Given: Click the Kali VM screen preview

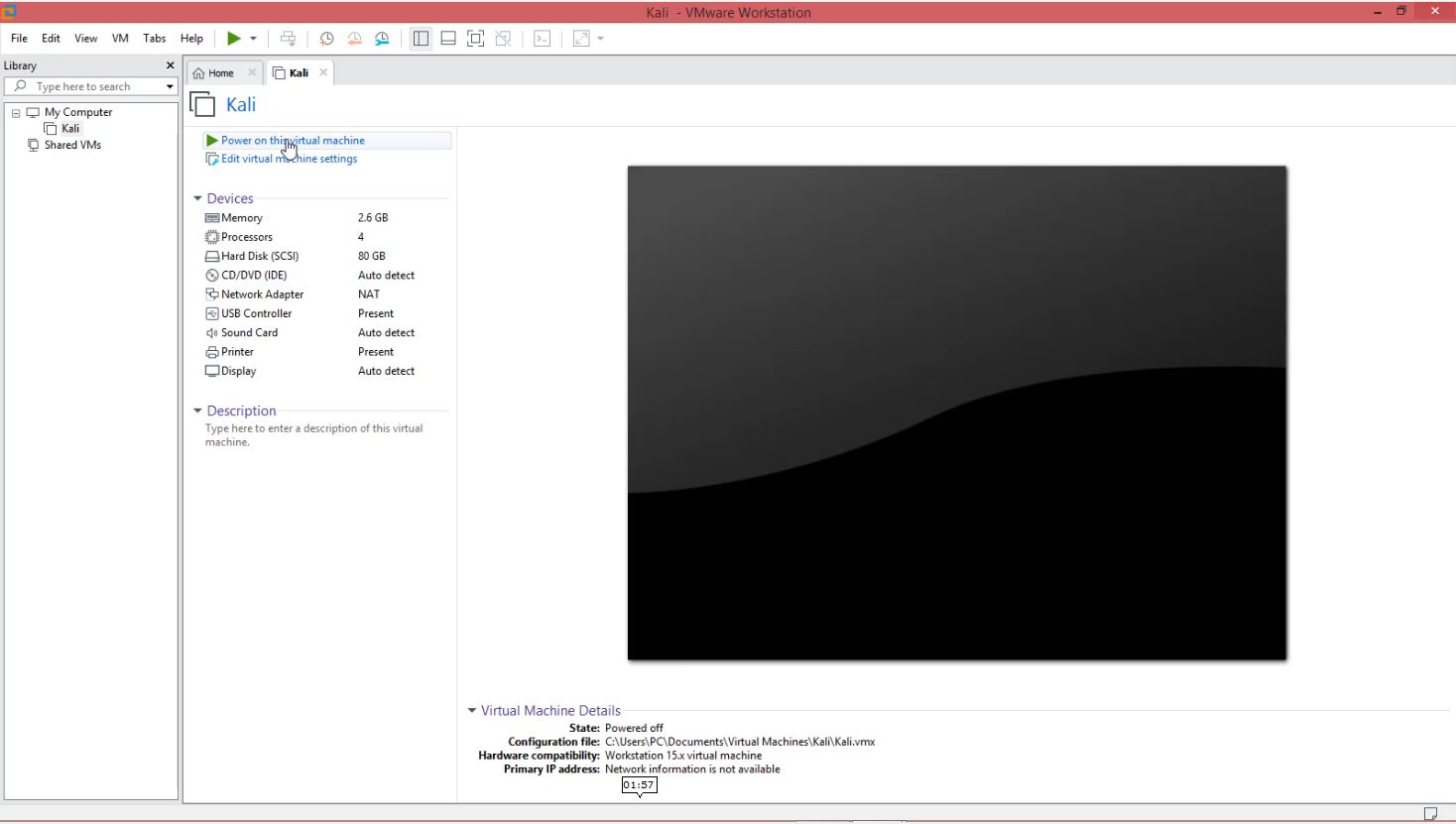Looking at the screenshot, I should pyautogui.click(x=957, y=412).
